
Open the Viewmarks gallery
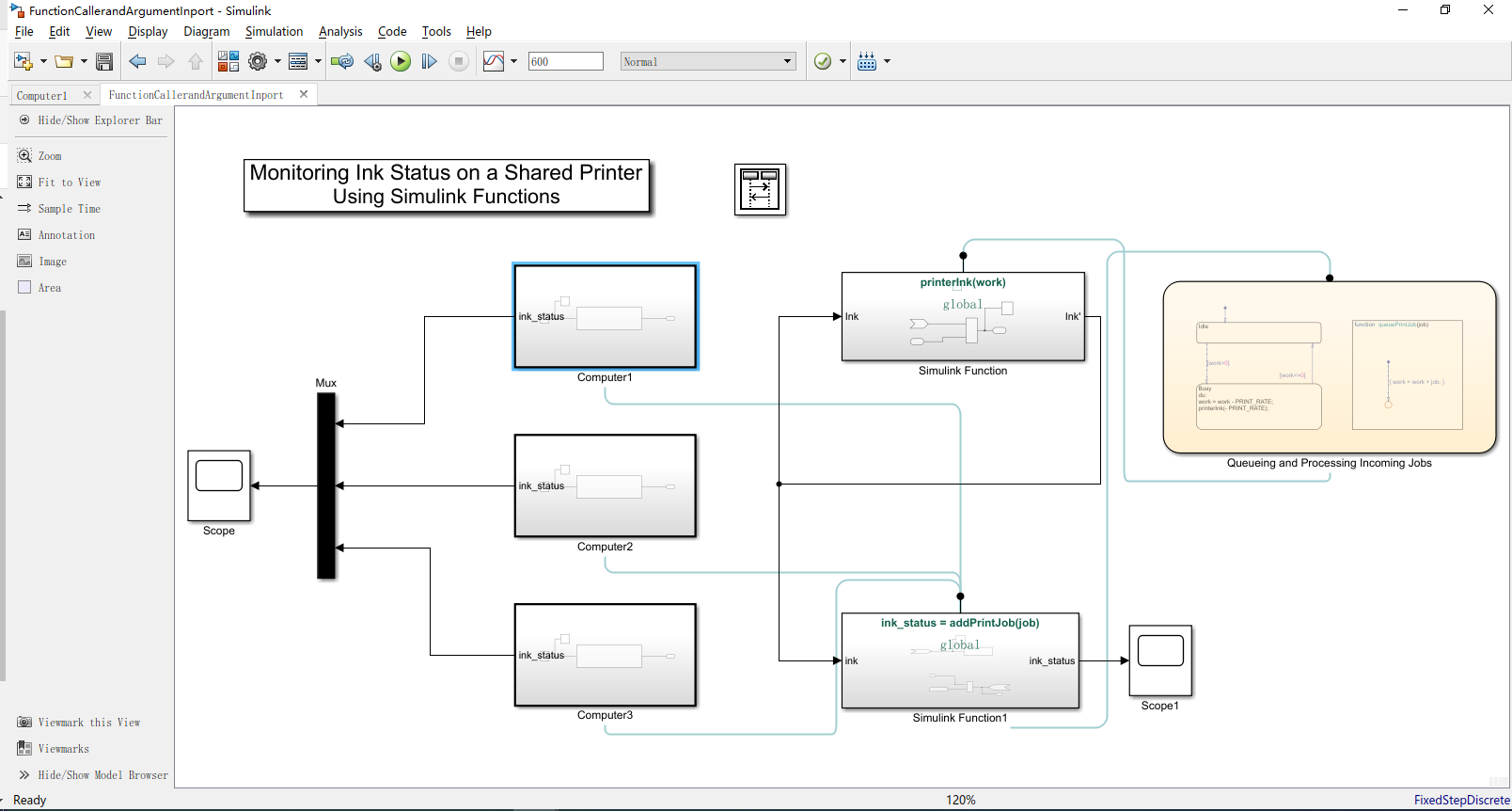click(54, 749)
